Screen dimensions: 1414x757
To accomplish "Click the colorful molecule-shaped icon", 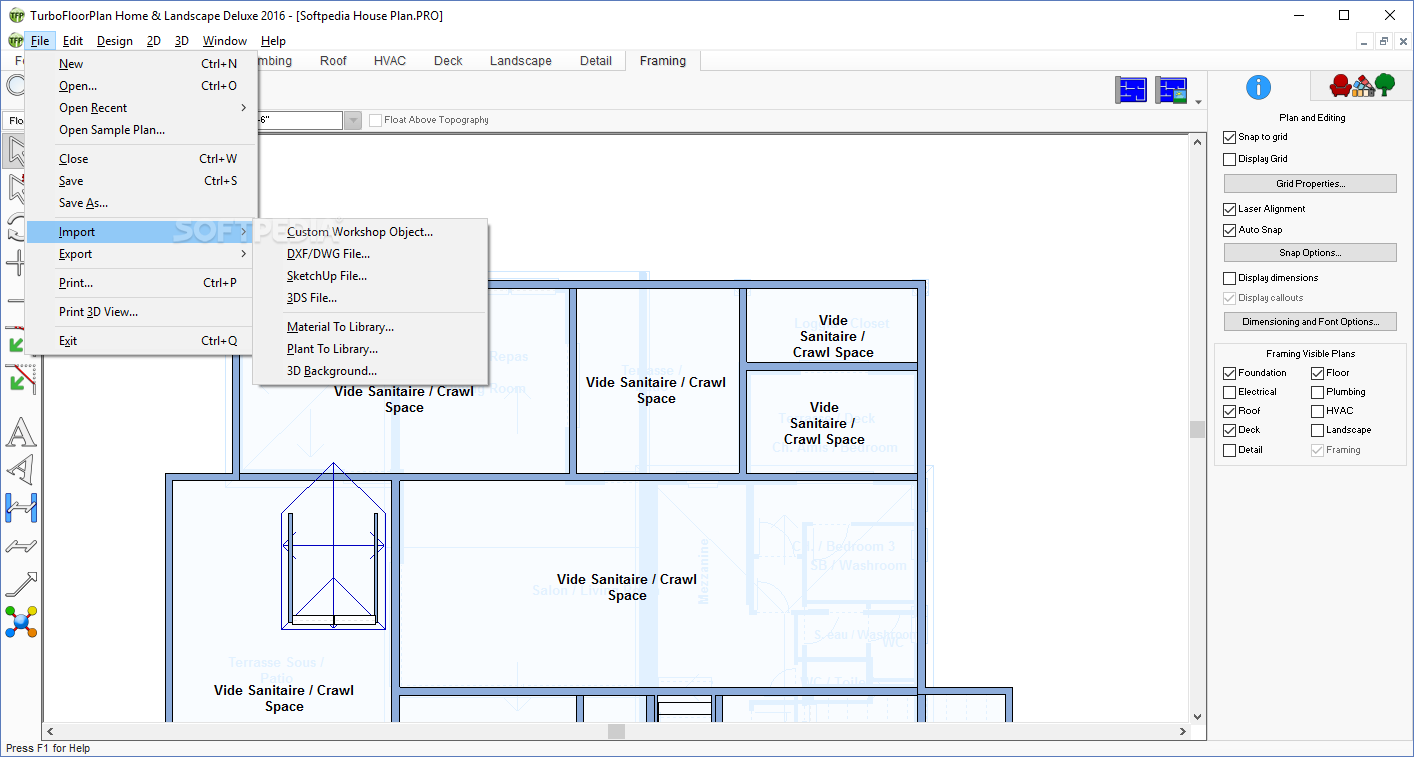I will tap(21, 622).
